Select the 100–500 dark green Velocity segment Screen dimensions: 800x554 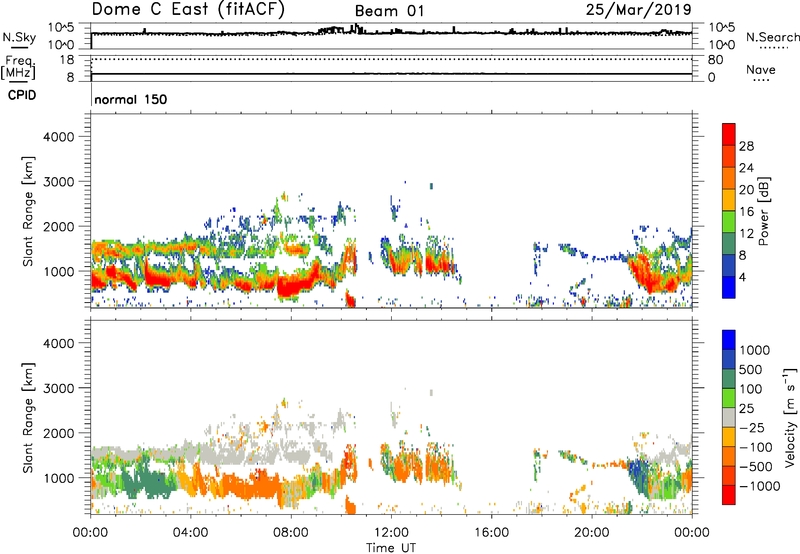[729, 379]
